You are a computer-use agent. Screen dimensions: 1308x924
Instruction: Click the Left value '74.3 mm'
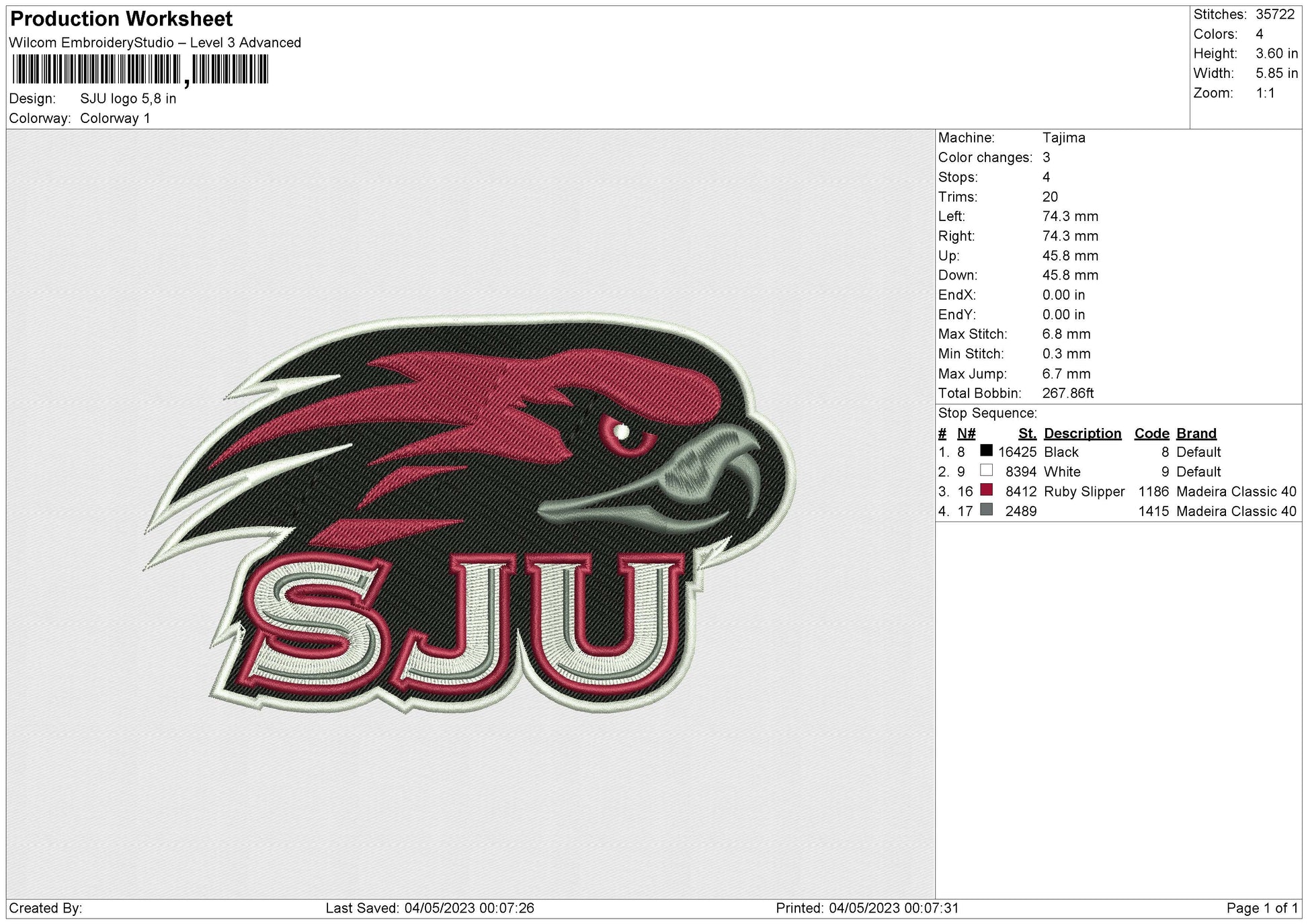[x=1071, y=216]
